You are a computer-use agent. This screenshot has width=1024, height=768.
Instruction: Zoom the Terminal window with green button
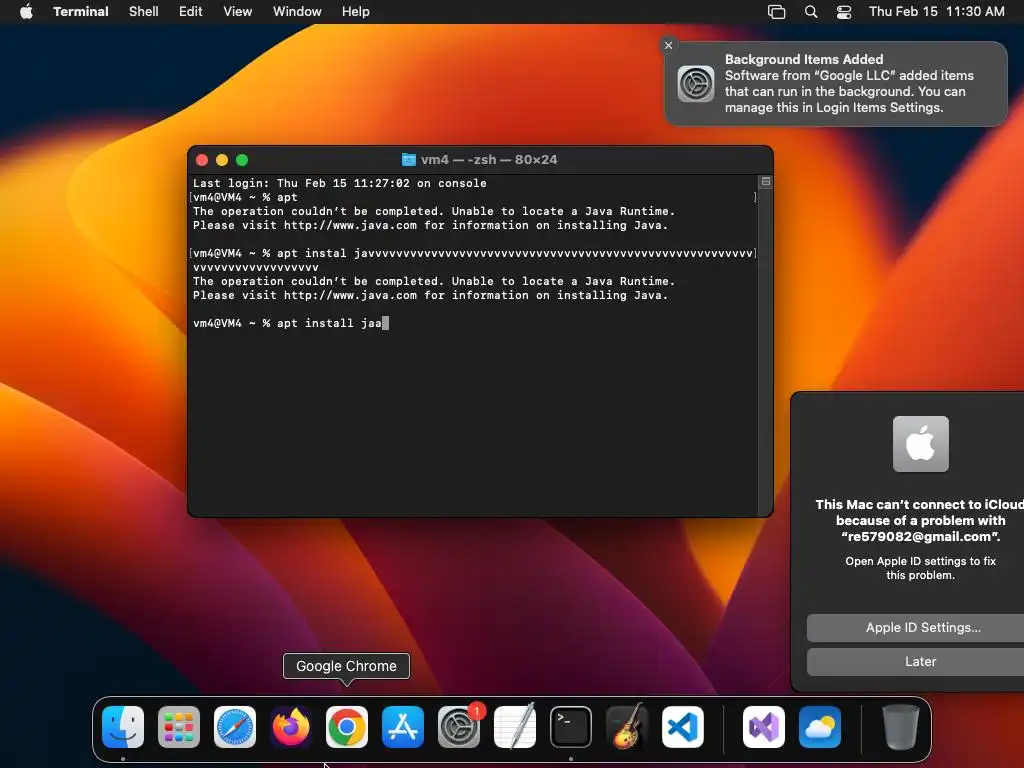(x=242, y=160)
